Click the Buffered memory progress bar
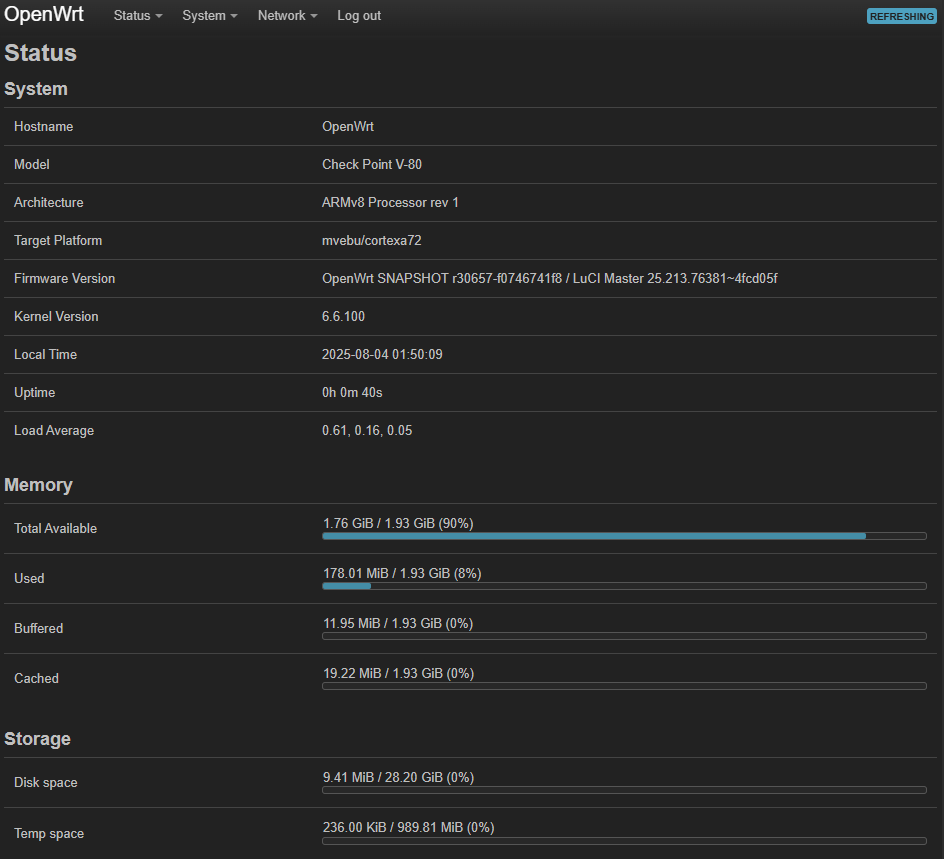Screen dimensions: 944x859 point(624,636)
